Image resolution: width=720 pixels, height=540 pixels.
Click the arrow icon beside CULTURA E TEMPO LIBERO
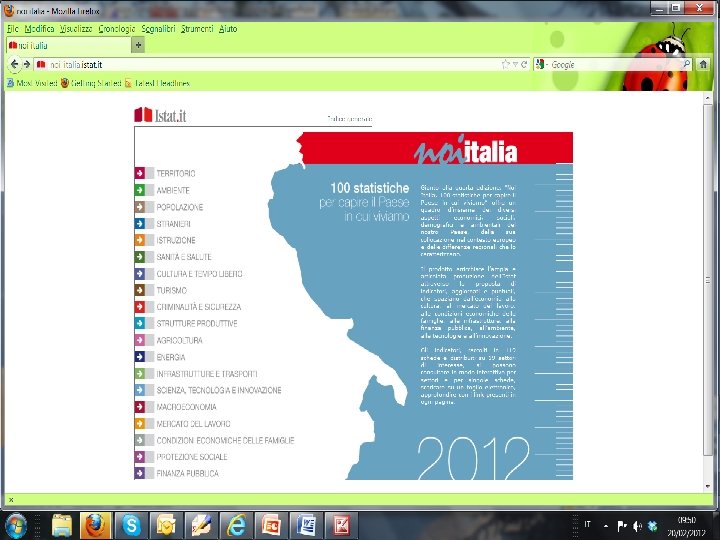pos(140,274)
